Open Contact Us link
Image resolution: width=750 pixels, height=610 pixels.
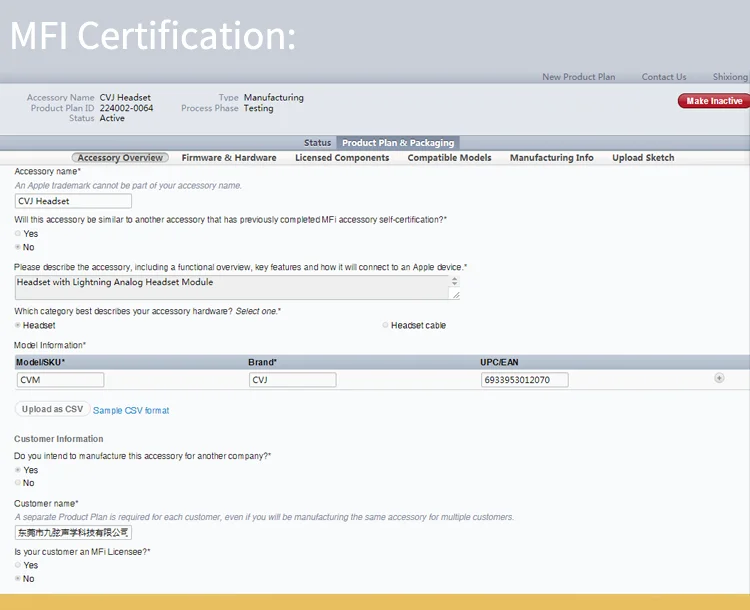(663, 77)
